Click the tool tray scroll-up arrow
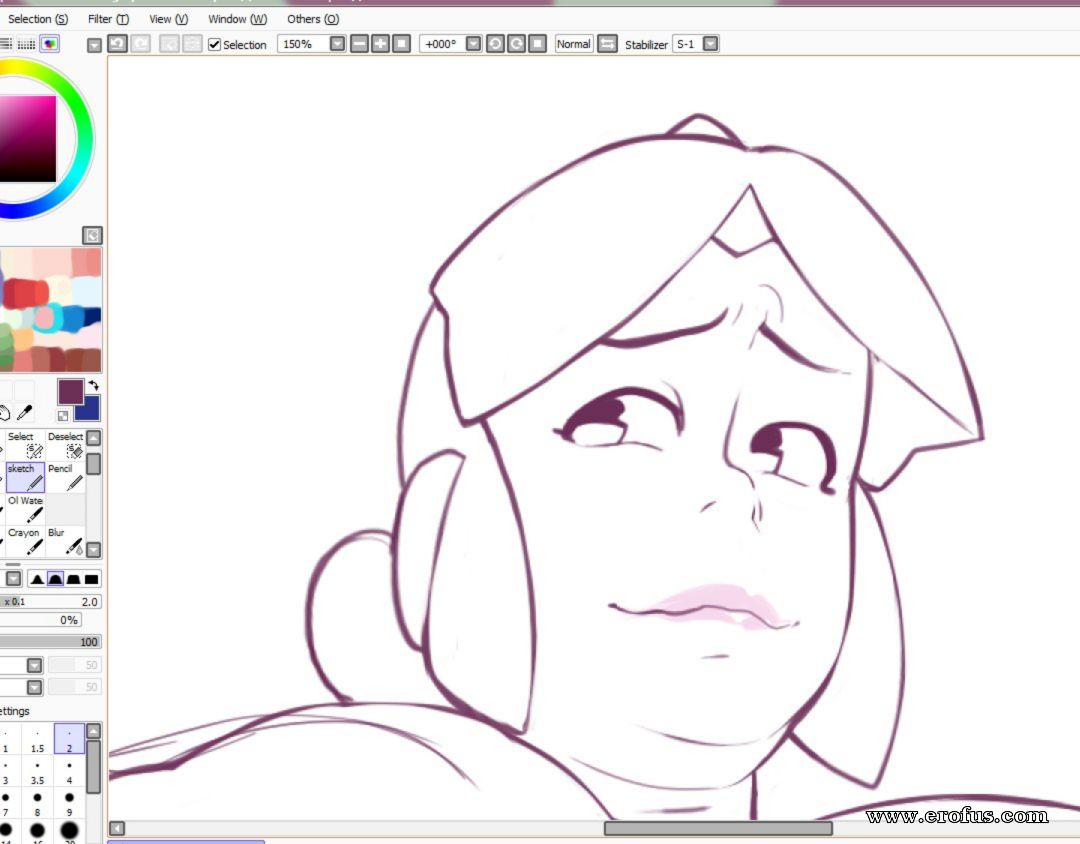Viewport: 1080px width, 844px height. tap(94, 438)
